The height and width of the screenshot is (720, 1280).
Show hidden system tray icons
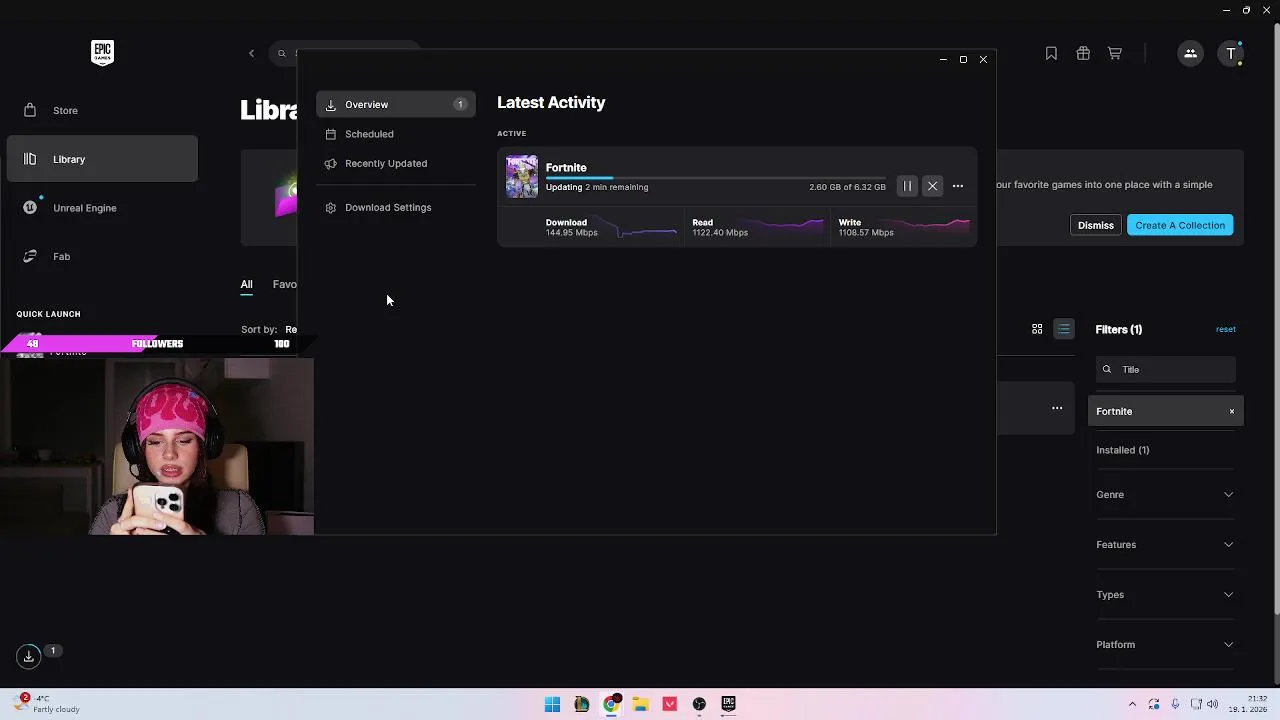click(1132, 704)
